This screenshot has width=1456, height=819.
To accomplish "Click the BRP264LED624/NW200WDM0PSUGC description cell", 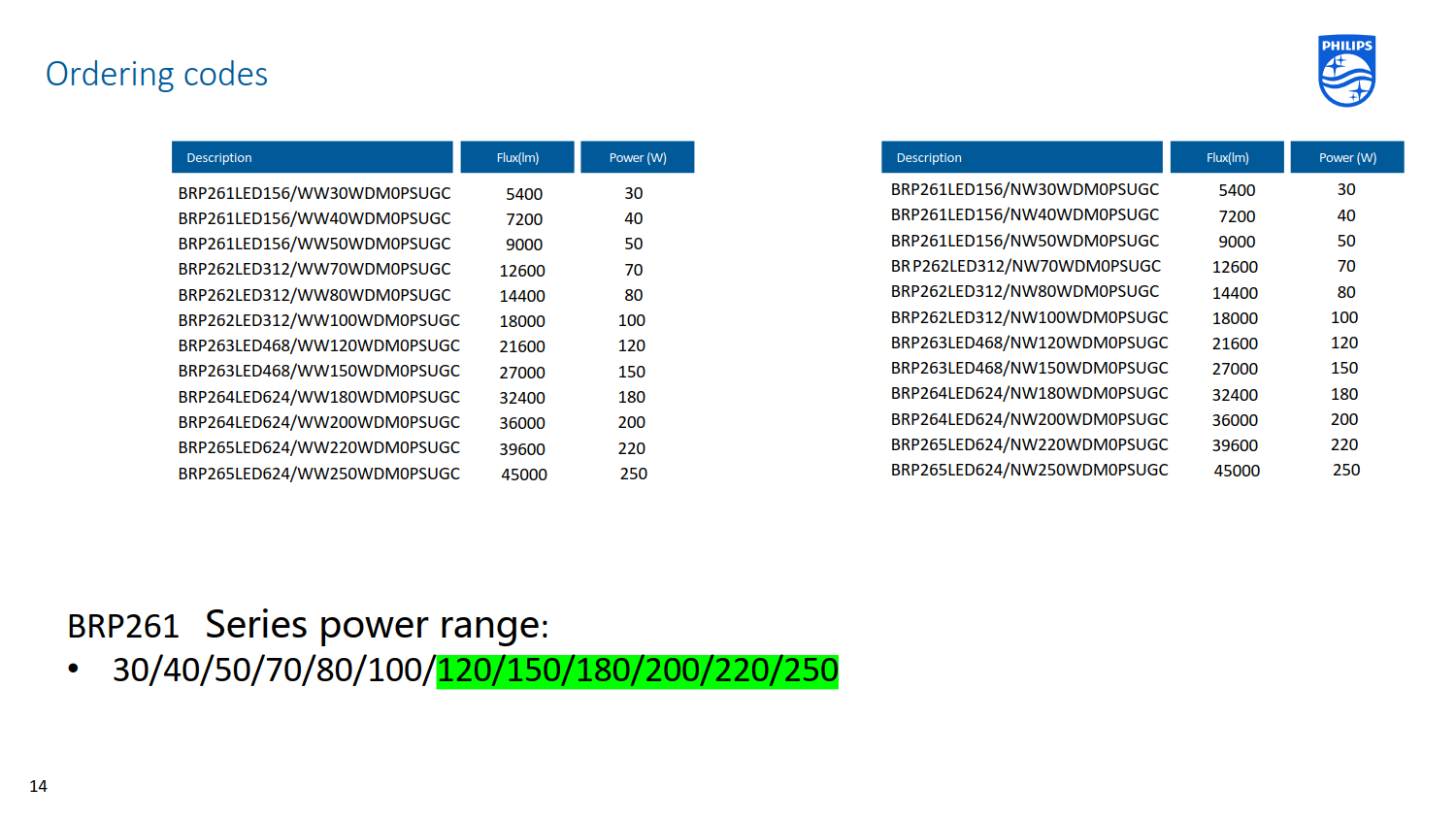I will coord(1030,419).
